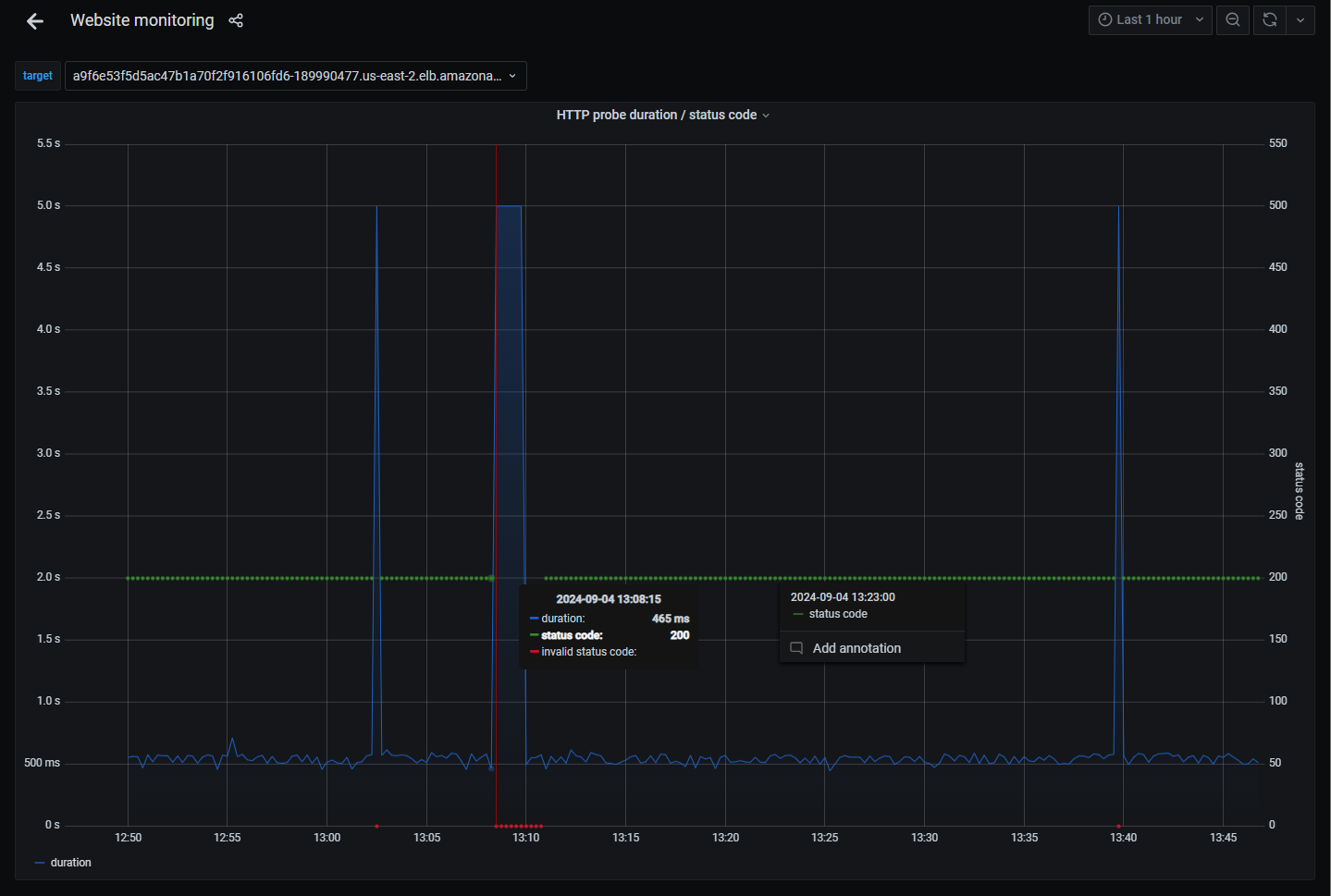
Task: Click the refresh dashboard icon
Action: coord(1268,19)
